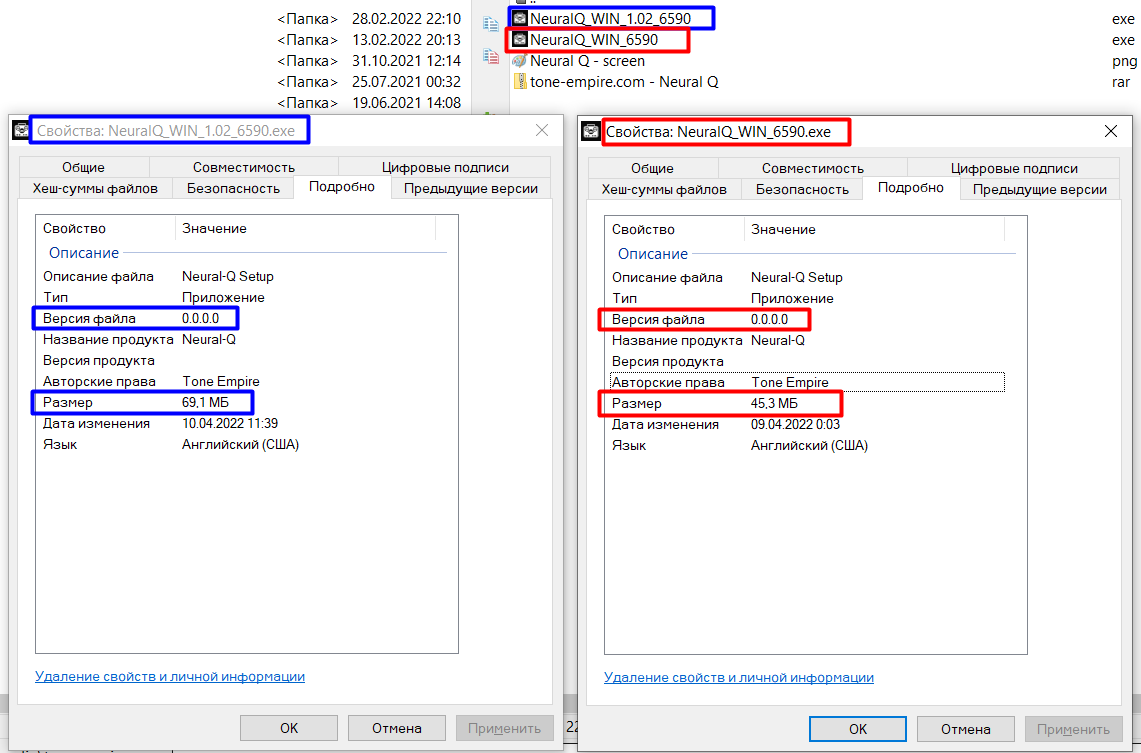This screenshot has width=1141, height=753.
Task: Select Язык row in NeuralQ_WIN_1.02_6590 window
Action: tap(238, 445)
